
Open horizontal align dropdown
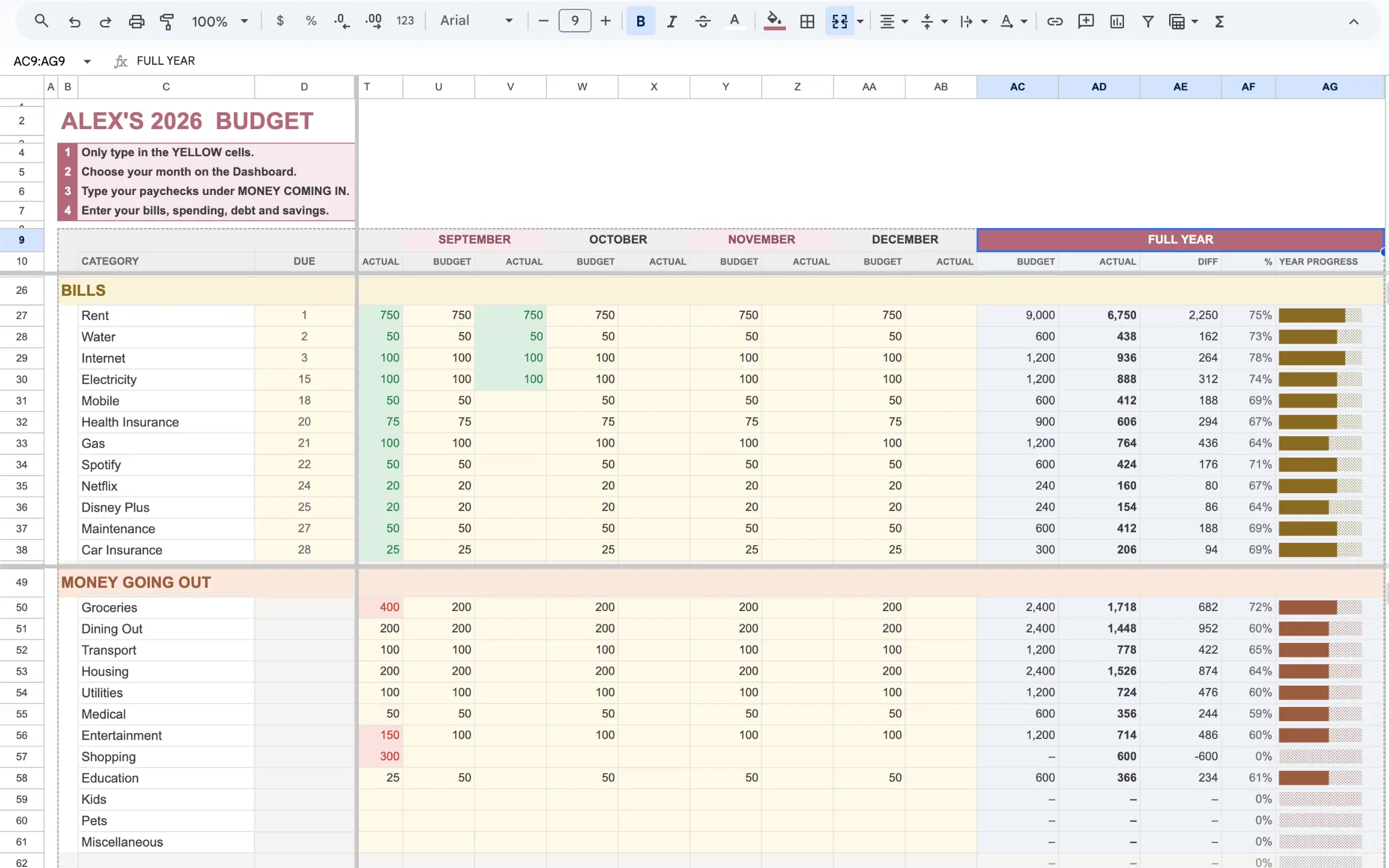click(894, 21)
